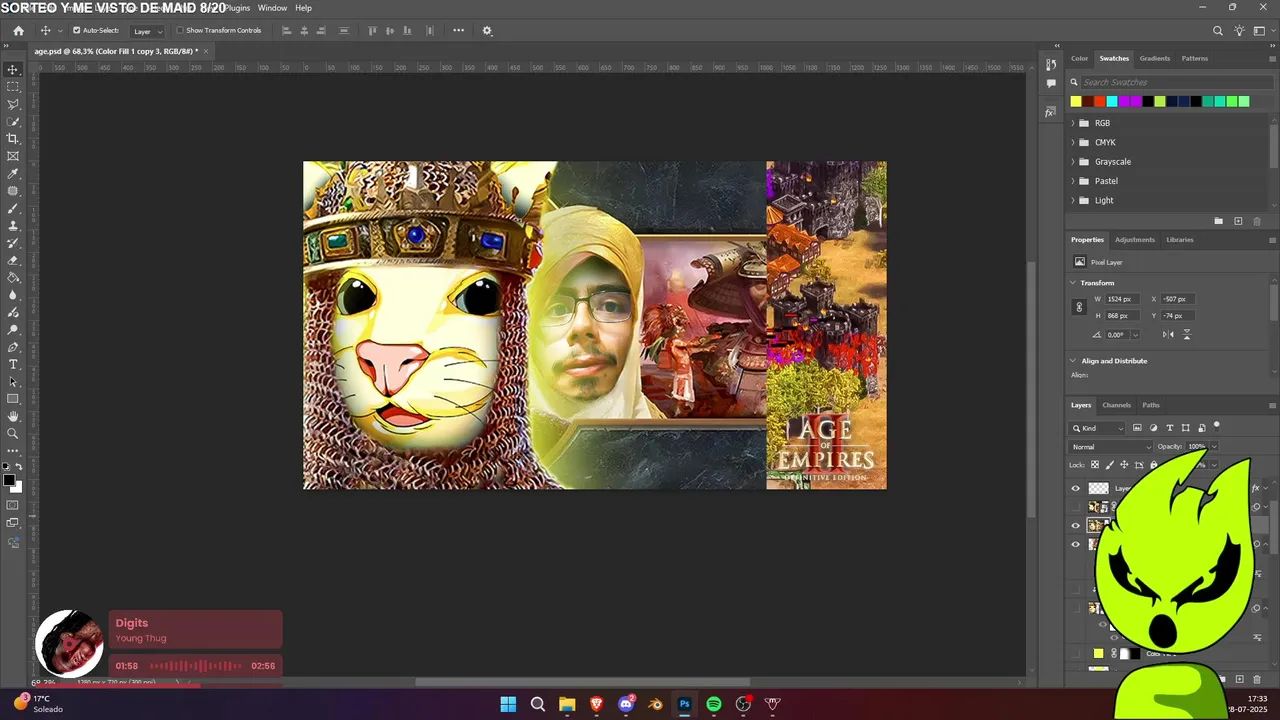This screenshot has width=1280, height=720.
Task: Create new swatch in Swatches panel
Action: point(1238,221)
